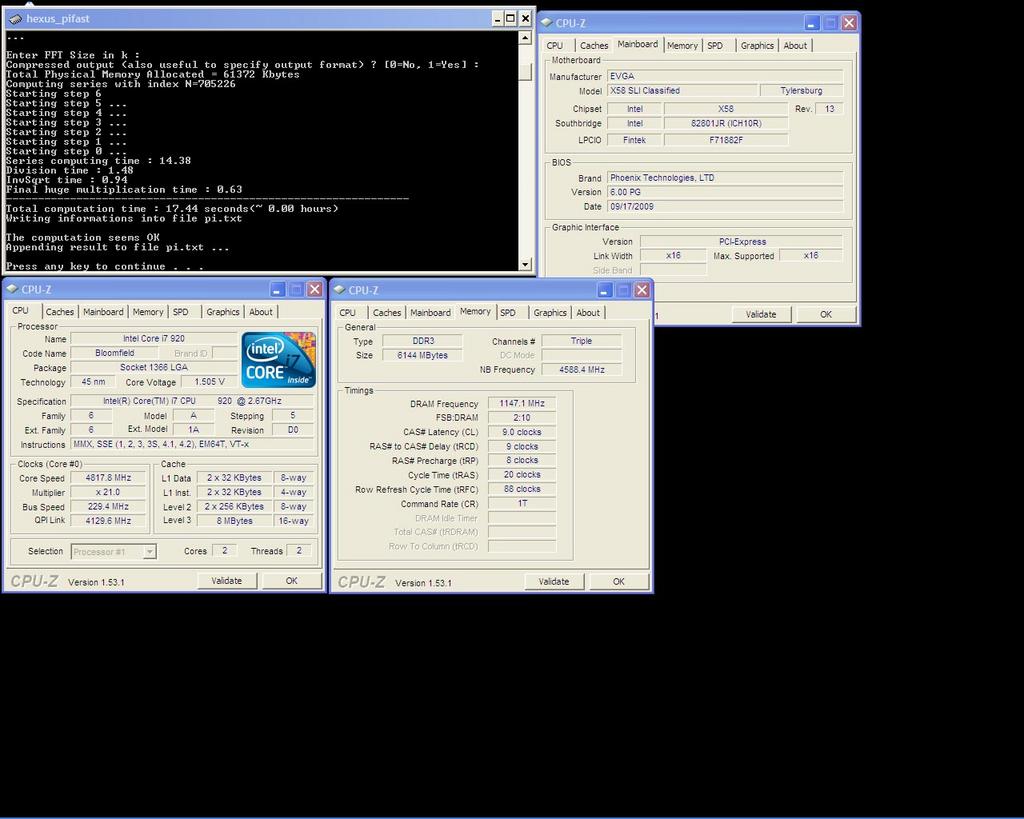Screen dimensions: 1024x819
Task: Close the CPU-Z Mainboard window
Action: coord(848,23)
